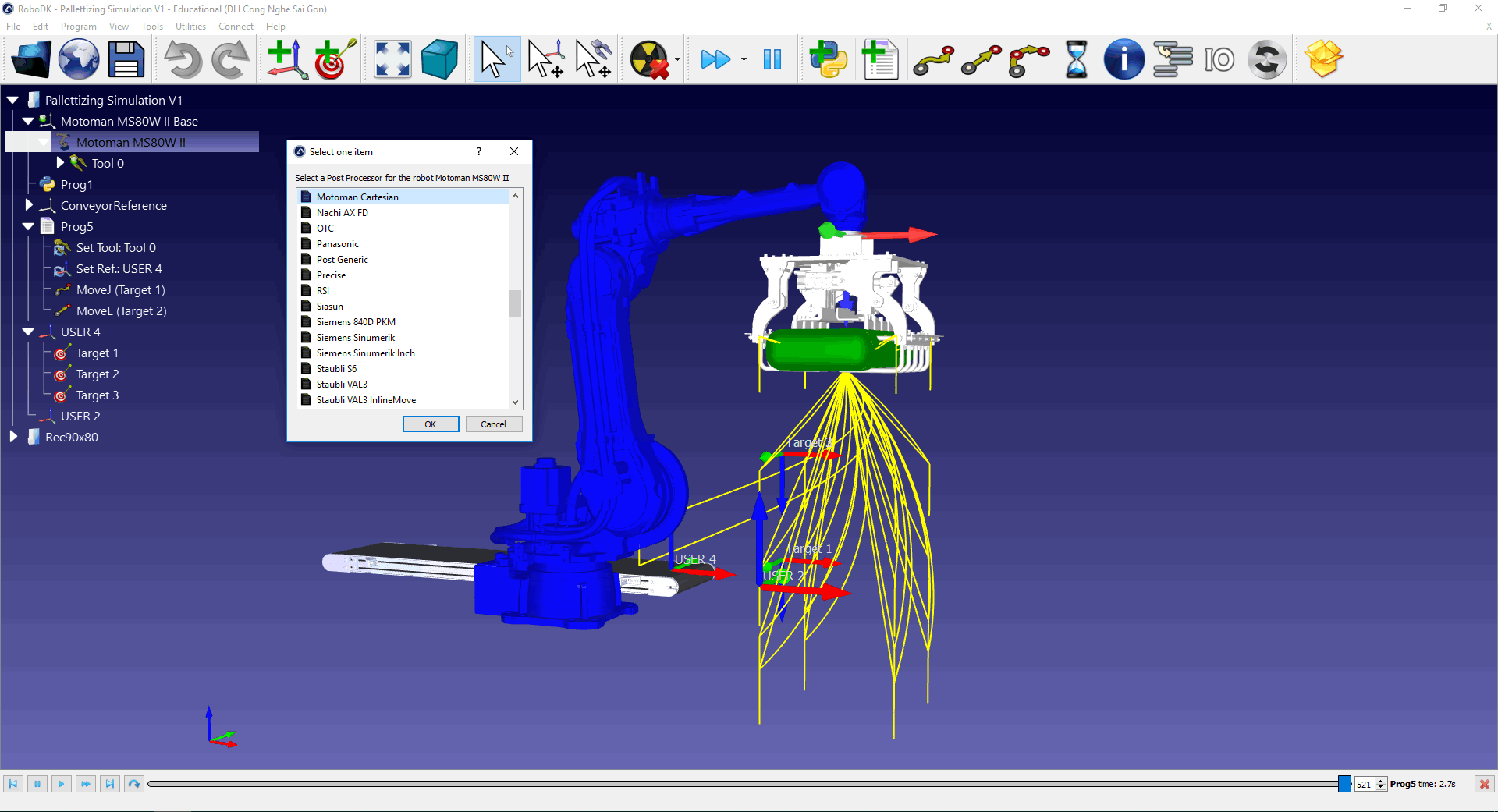The height and width of the screenshot is (812, 1498).
Task: Select Staubli VAL3 post processor from list
Action: [342, 385]
